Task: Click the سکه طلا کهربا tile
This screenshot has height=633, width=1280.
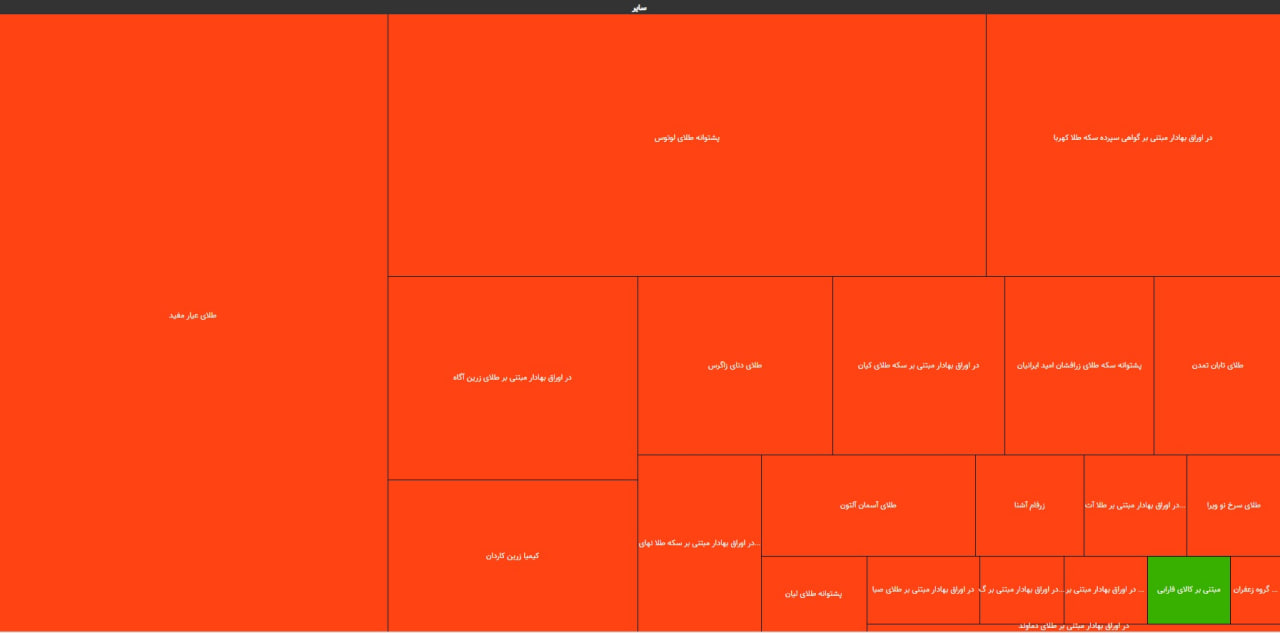Action: [x=1132, y=138]
